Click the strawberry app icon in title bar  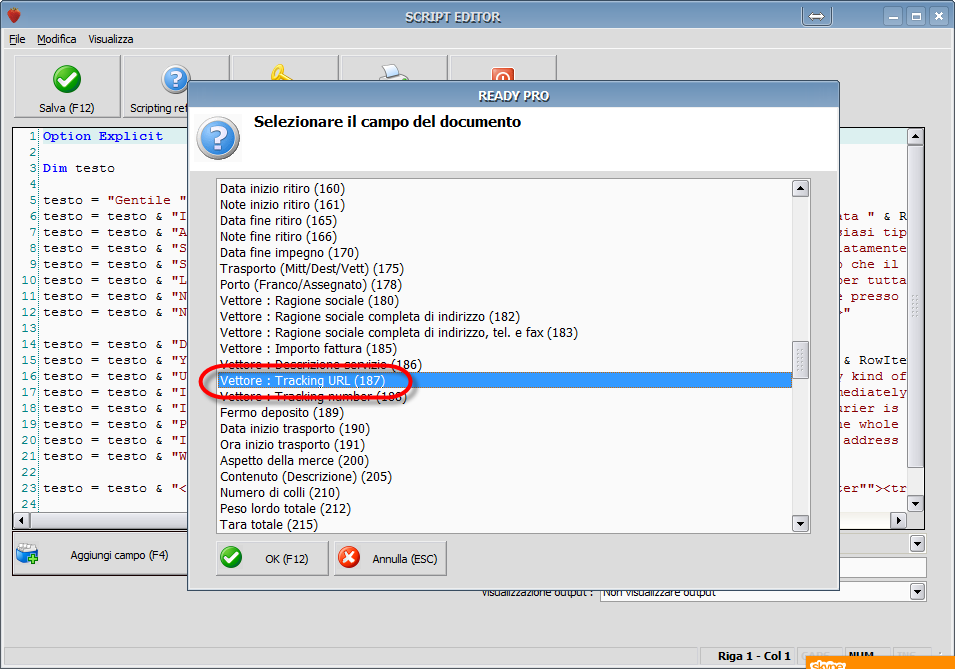pyautogui.click(x=13, y=15)
